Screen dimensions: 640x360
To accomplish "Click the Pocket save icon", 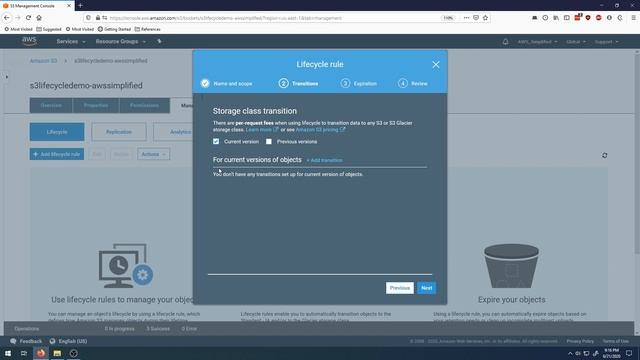I will coord(476,18).
